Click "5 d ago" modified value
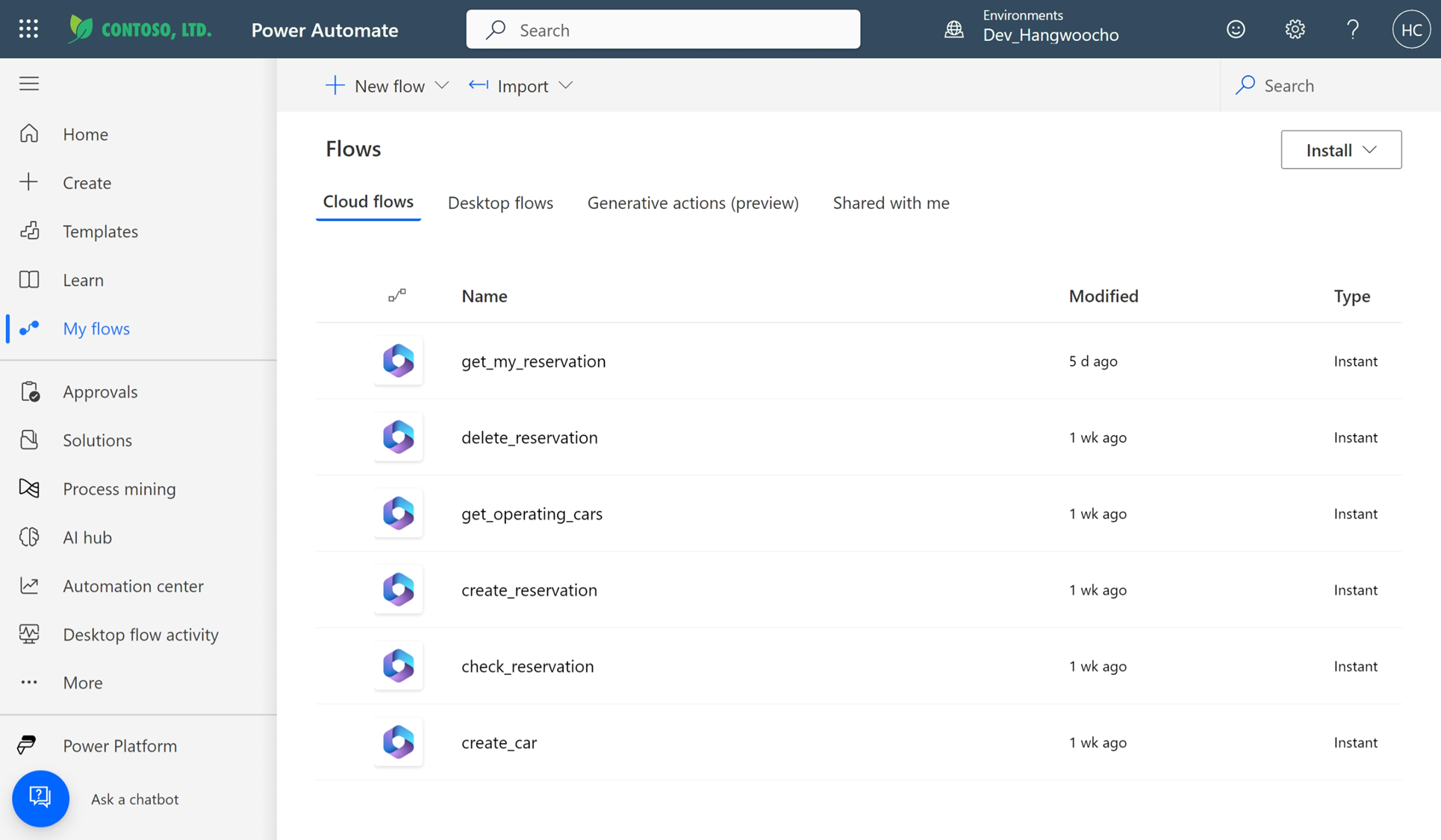The image size is (1441, 840). (x=1093, y=361)
